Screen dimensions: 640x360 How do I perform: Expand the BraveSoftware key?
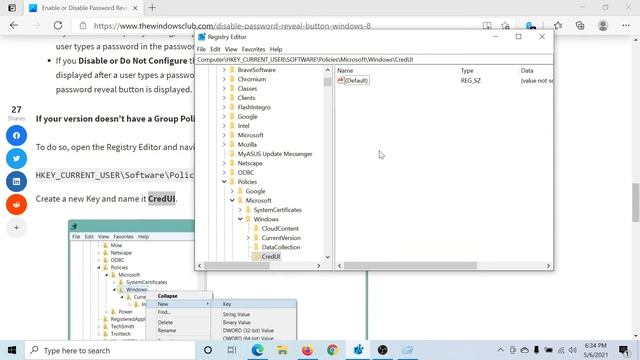(224, 70)
